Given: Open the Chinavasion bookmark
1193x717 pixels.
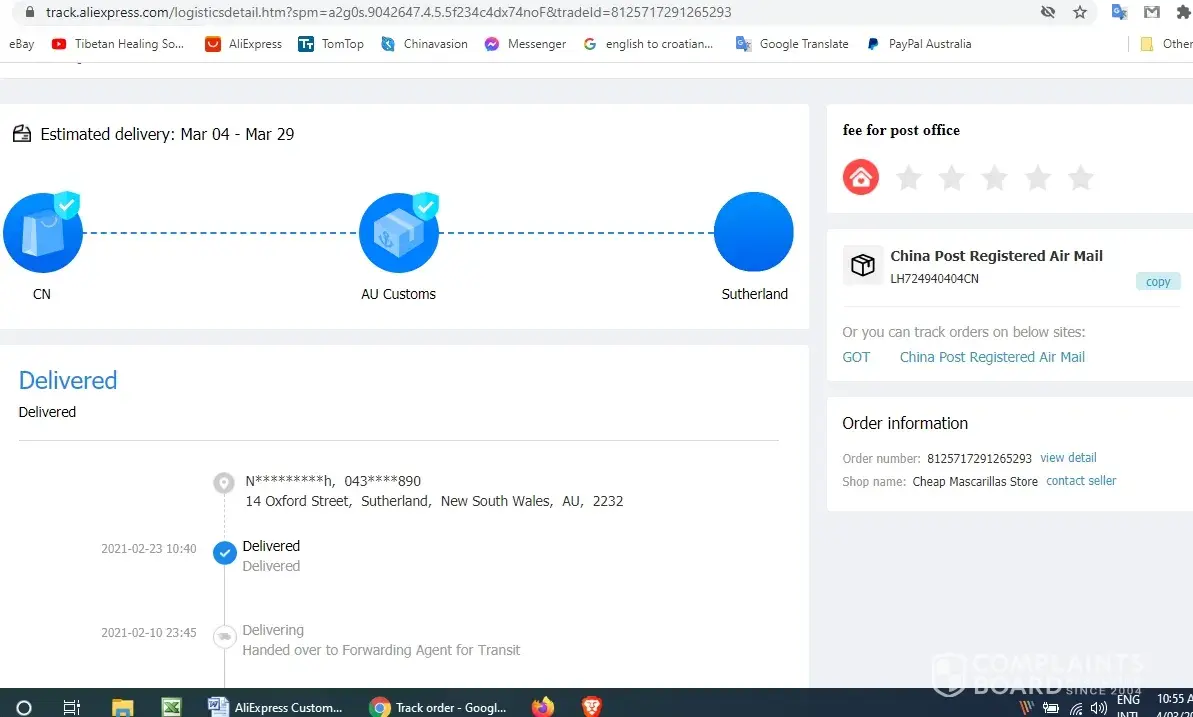Looking at the screenshot, I should coord(424,44).
